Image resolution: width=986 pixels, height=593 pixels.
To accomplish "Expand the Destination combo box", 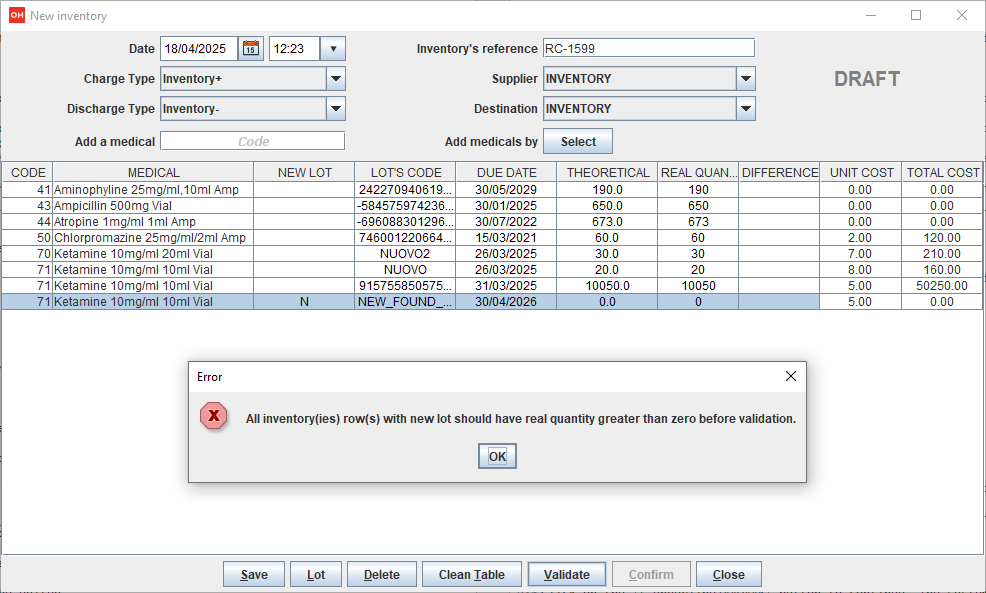I will click(745, 109).
